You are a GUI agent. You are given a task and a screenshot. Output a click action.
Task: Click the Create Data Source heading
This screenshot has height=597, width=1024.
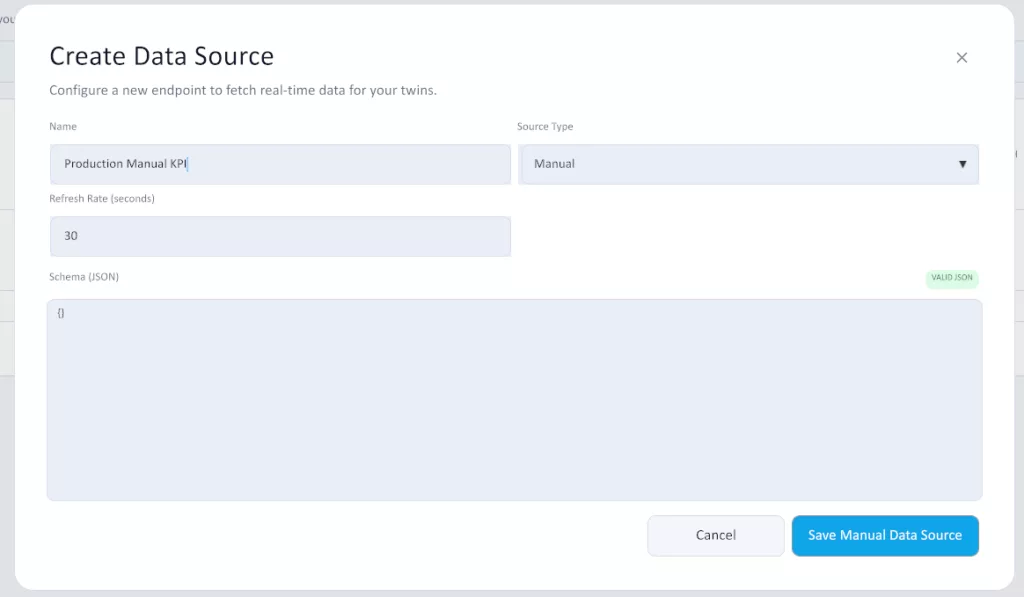coord(162,56)
